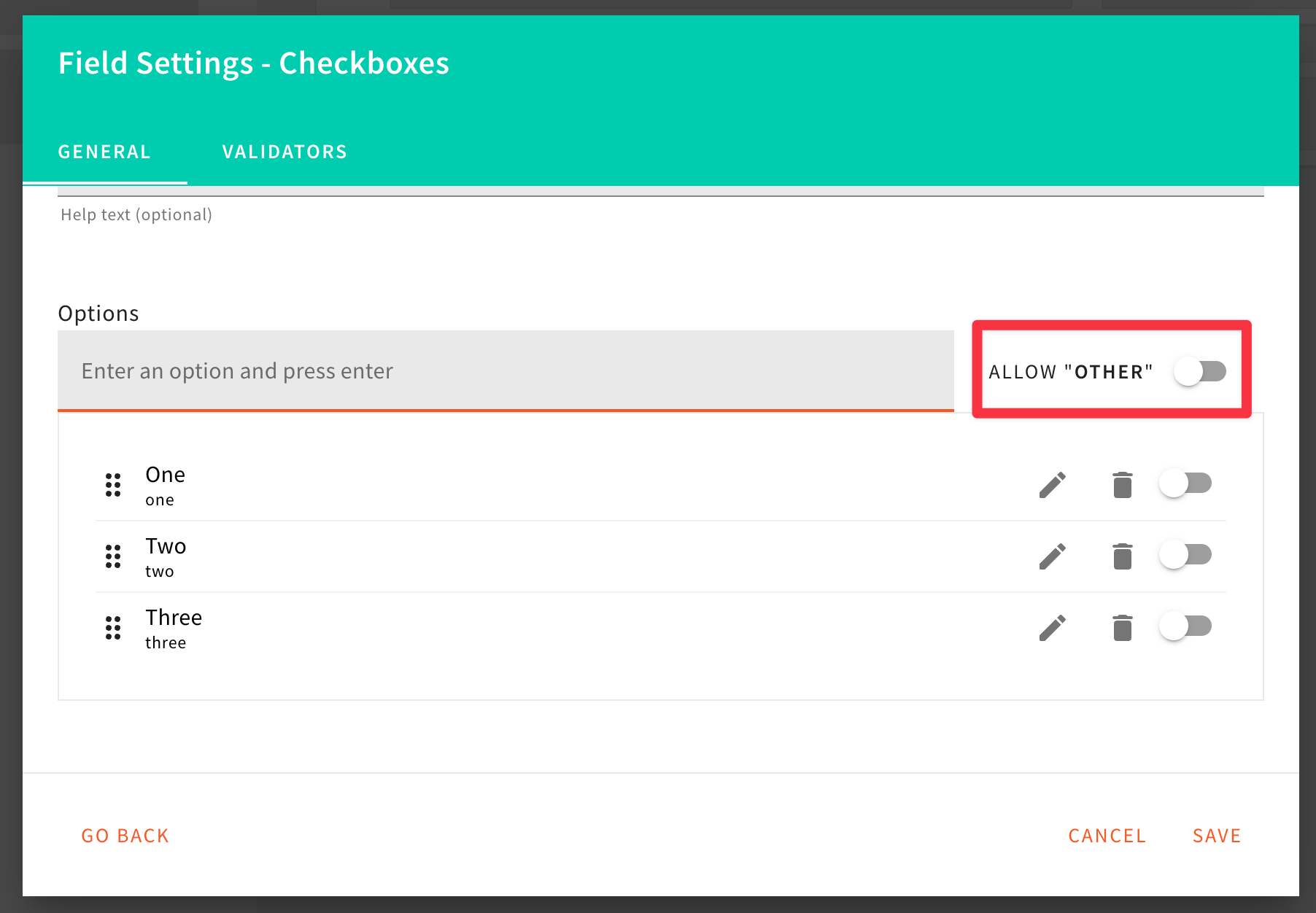Image resolution: width=1316 pixels, height=913 pixels.
Task: Enable the ALLOW "OTHER" toggle
Action: [x=1199, y=371]
